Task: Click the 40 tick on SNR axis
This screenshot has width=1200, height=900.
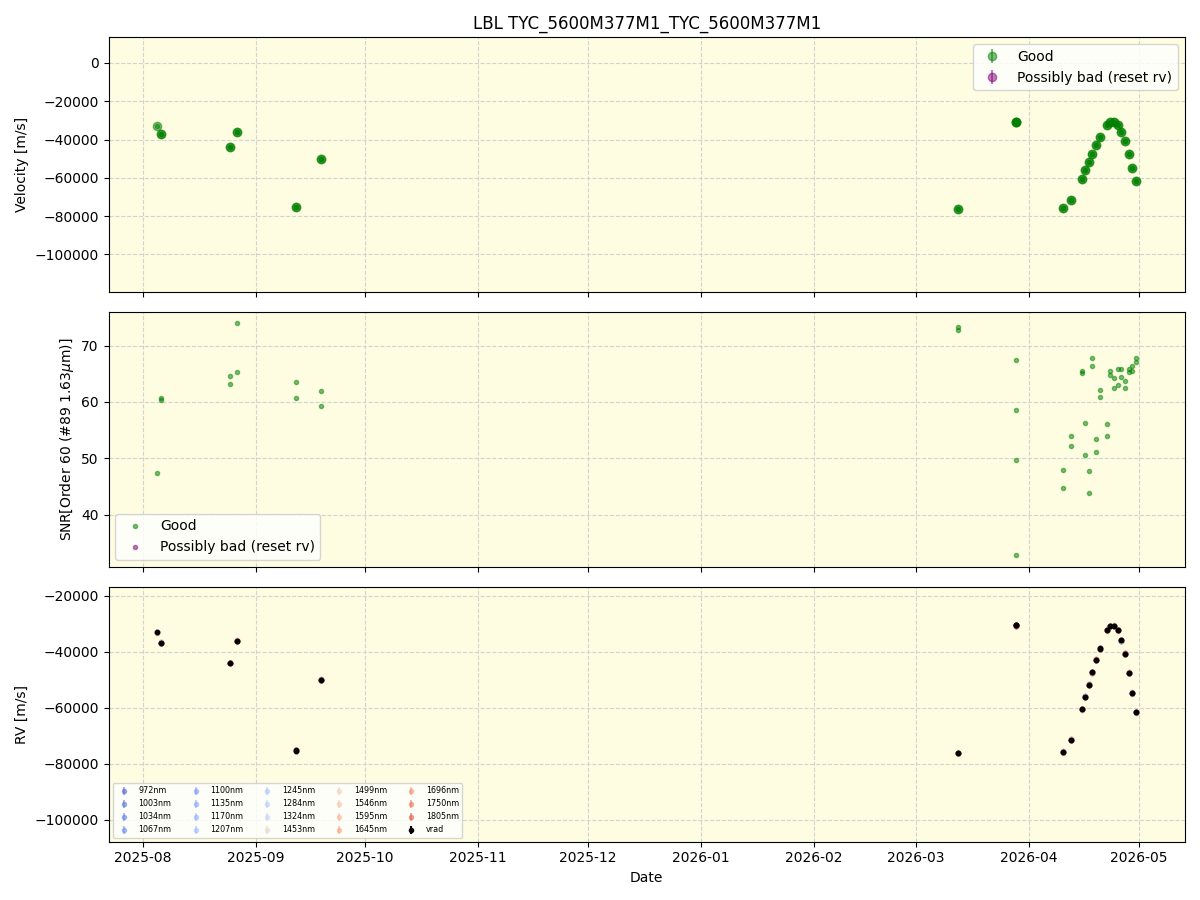Action: pos(92,515)
